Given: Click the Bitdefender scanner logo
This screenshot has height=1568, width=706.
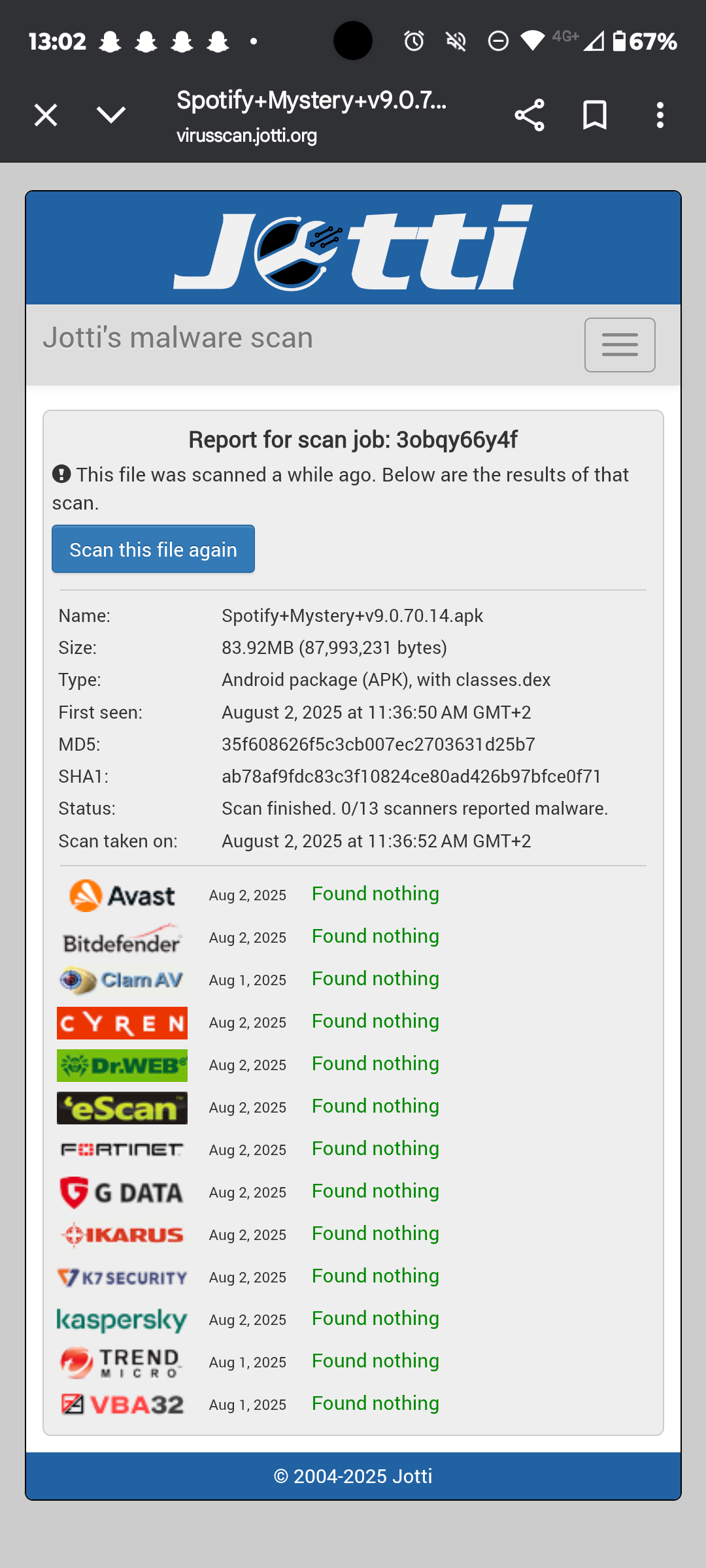Looking at the screenshot, I should pos(122,938).
